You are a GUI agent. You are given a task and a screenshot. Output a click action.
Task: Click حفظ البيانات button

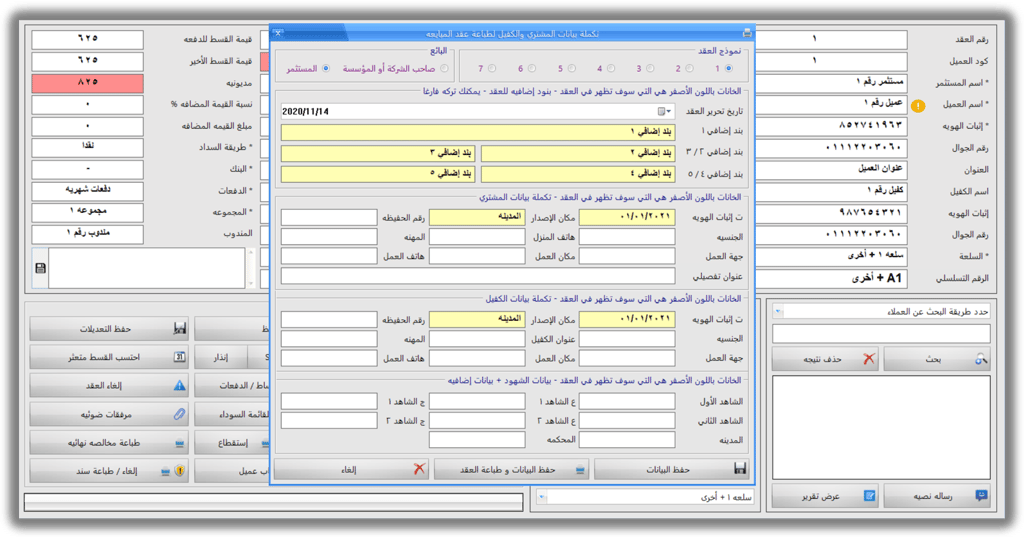coord(671,469)
